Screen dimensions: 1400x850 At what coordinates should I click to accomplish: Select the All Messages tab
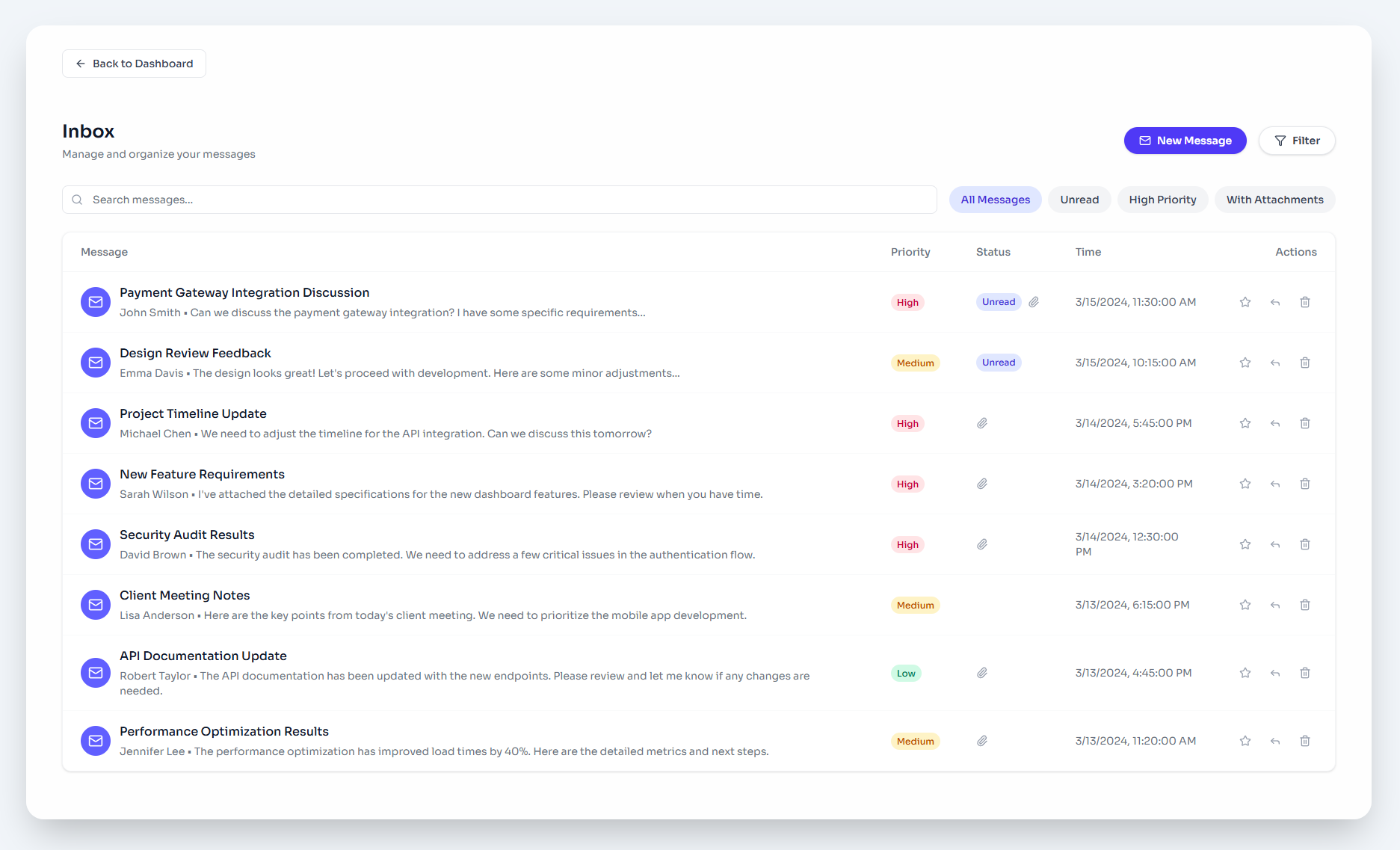point(995,200)
